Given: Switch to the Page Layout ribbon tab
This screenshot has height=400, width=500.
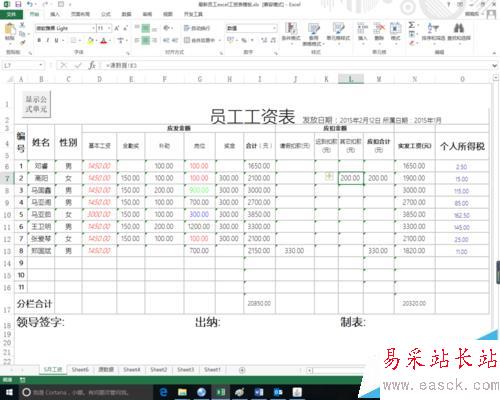Looking at the screenshot, I should pyautogui.click(x=80, y=14).
